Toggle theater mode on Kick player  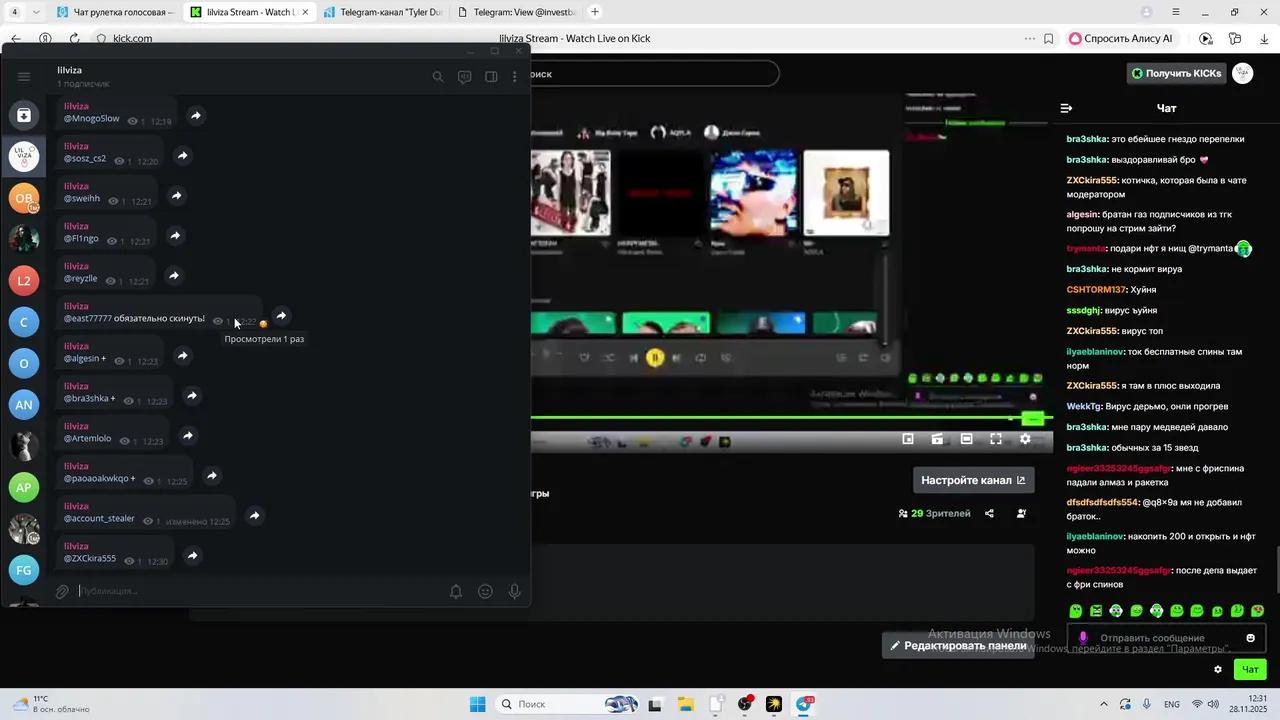(966, 439)
